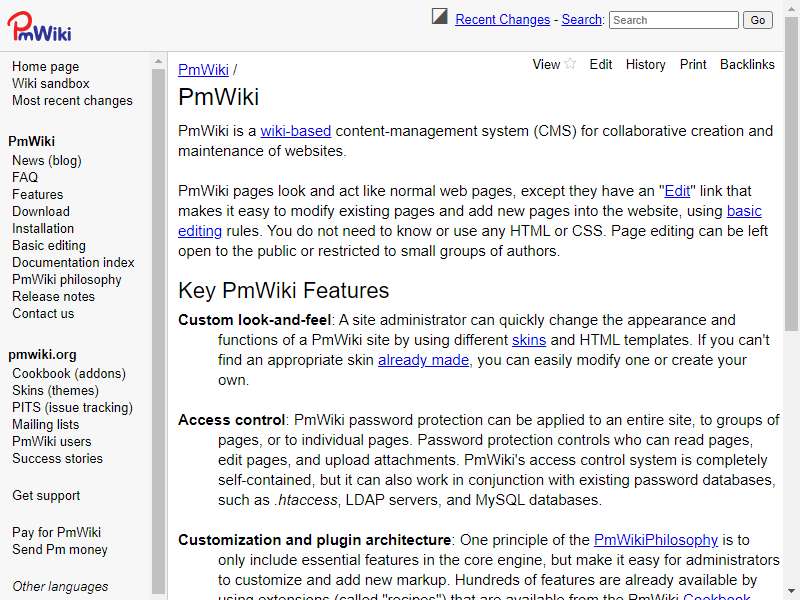Open Home page in sidebar
The width and height of the screenshot is (800, 600).
click(45, 66)
